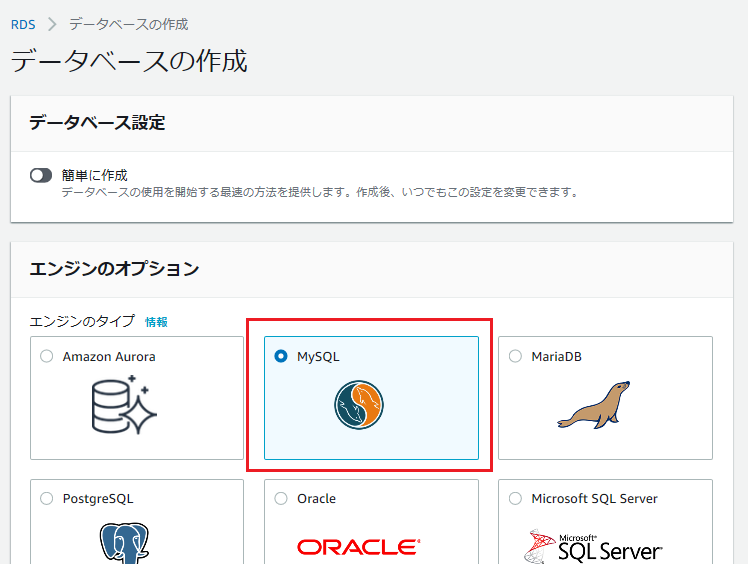Pick the PostgreSQL radio button
This screenshot has height=564, width=748.
tap(47, 499)
